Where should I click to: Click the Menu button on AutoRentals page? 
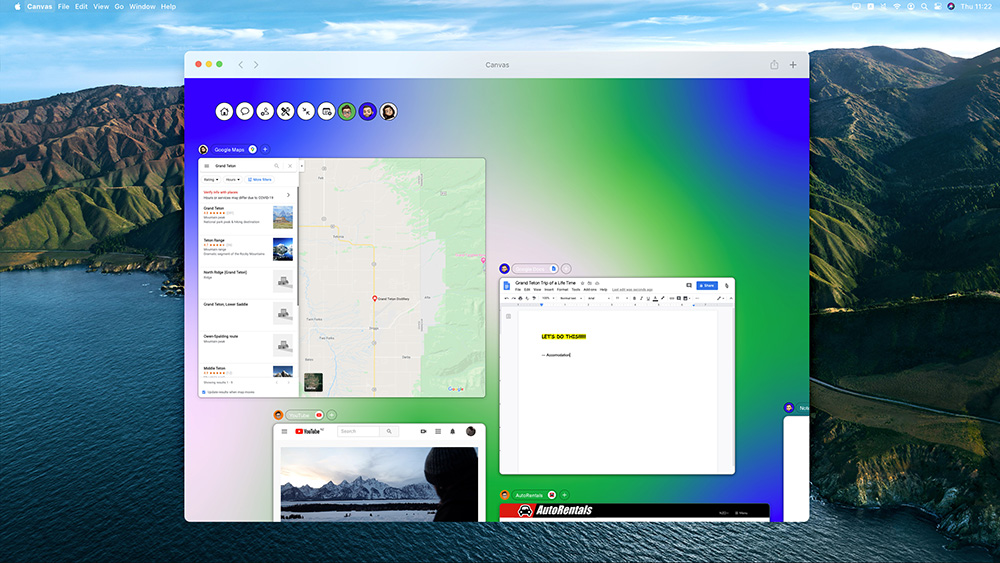(x=741, y=513)
